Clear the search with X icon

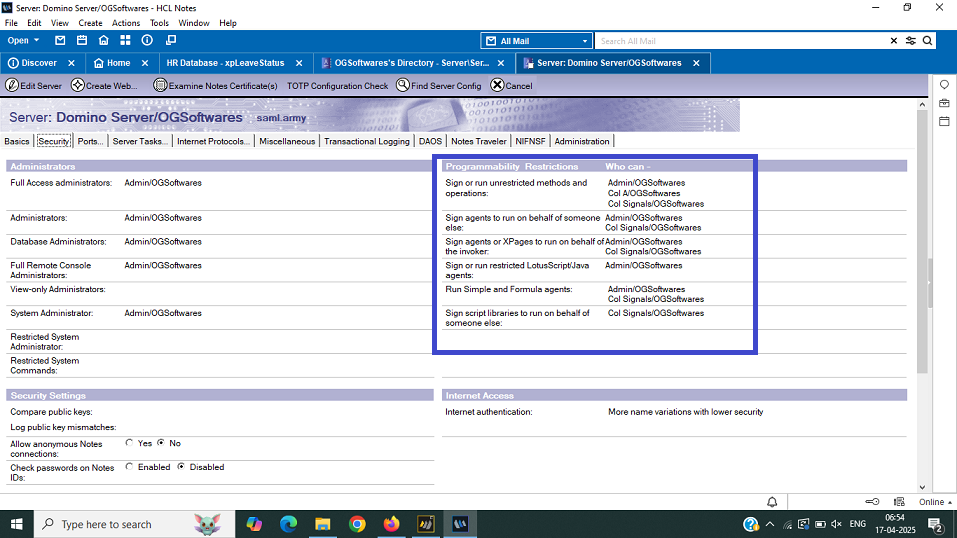coord(894,41)
